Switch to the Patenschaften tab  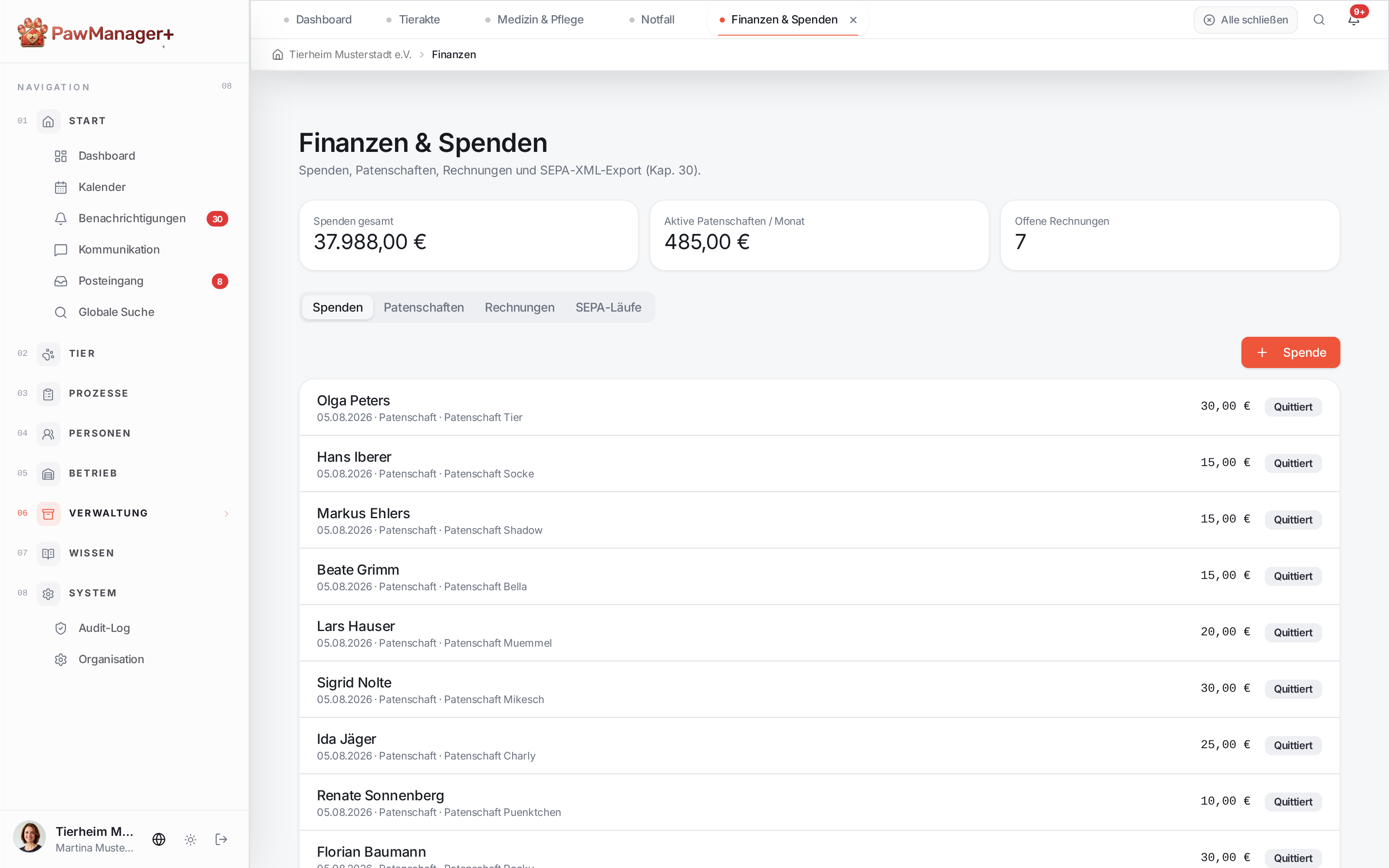424,308
